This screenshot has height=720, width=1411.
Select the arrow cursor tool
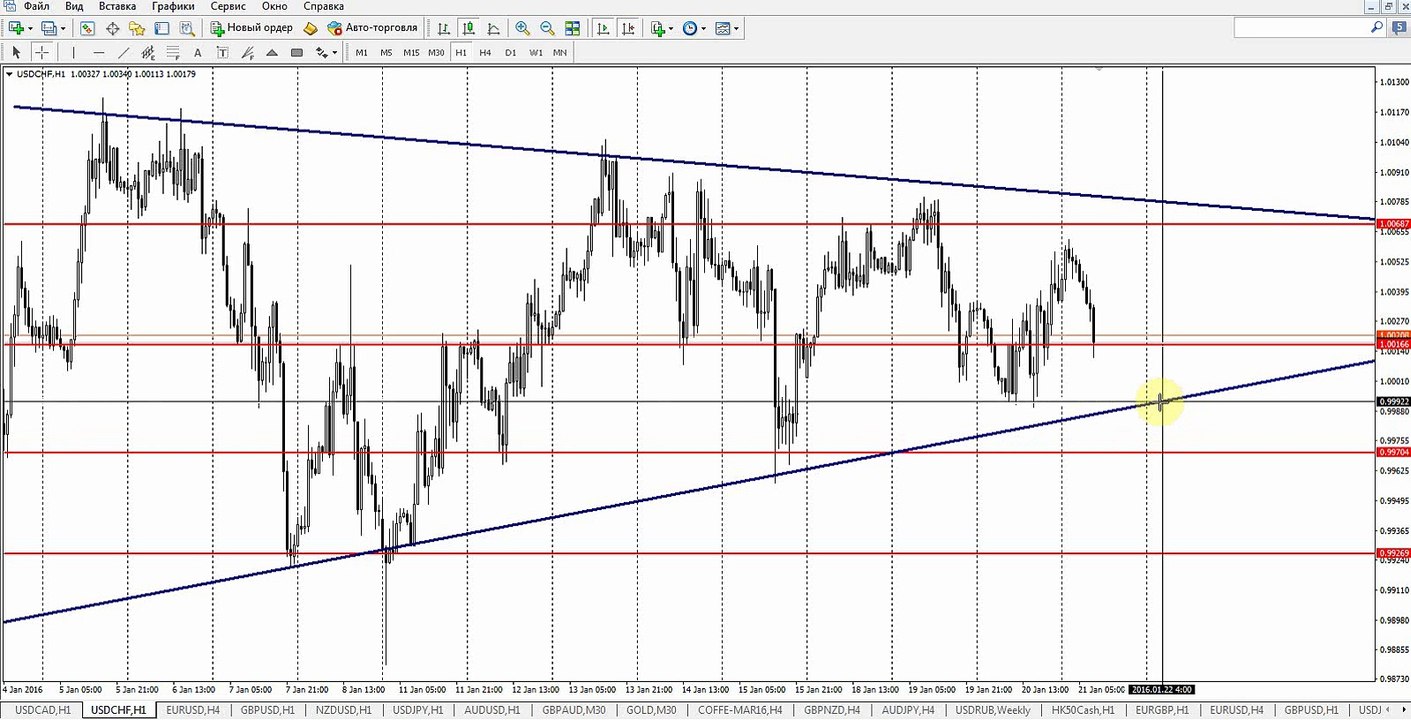point(17,52)
